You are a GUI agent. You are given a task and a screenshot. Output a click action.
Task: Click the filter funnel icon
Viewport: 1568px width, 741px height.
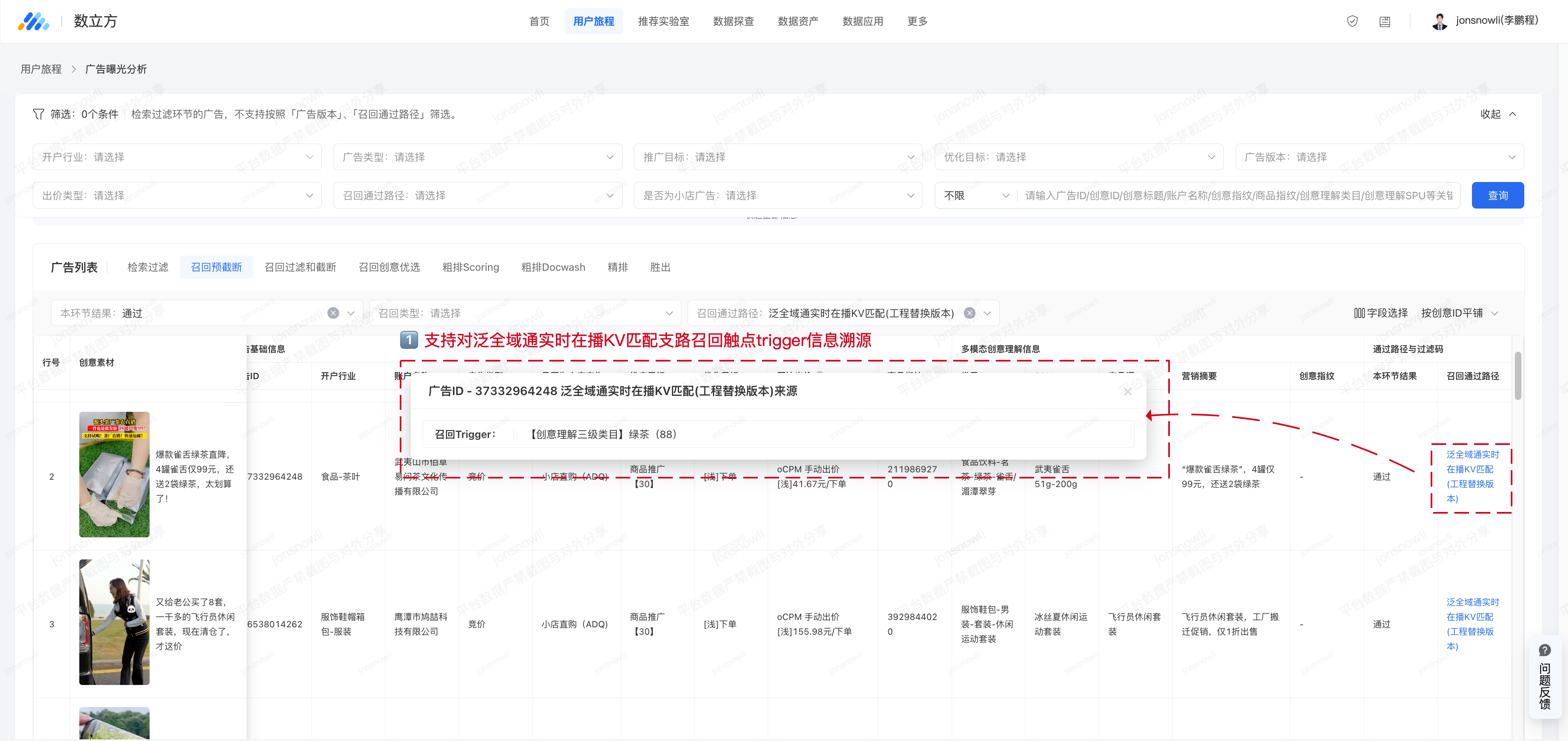(x=38, y=114)
